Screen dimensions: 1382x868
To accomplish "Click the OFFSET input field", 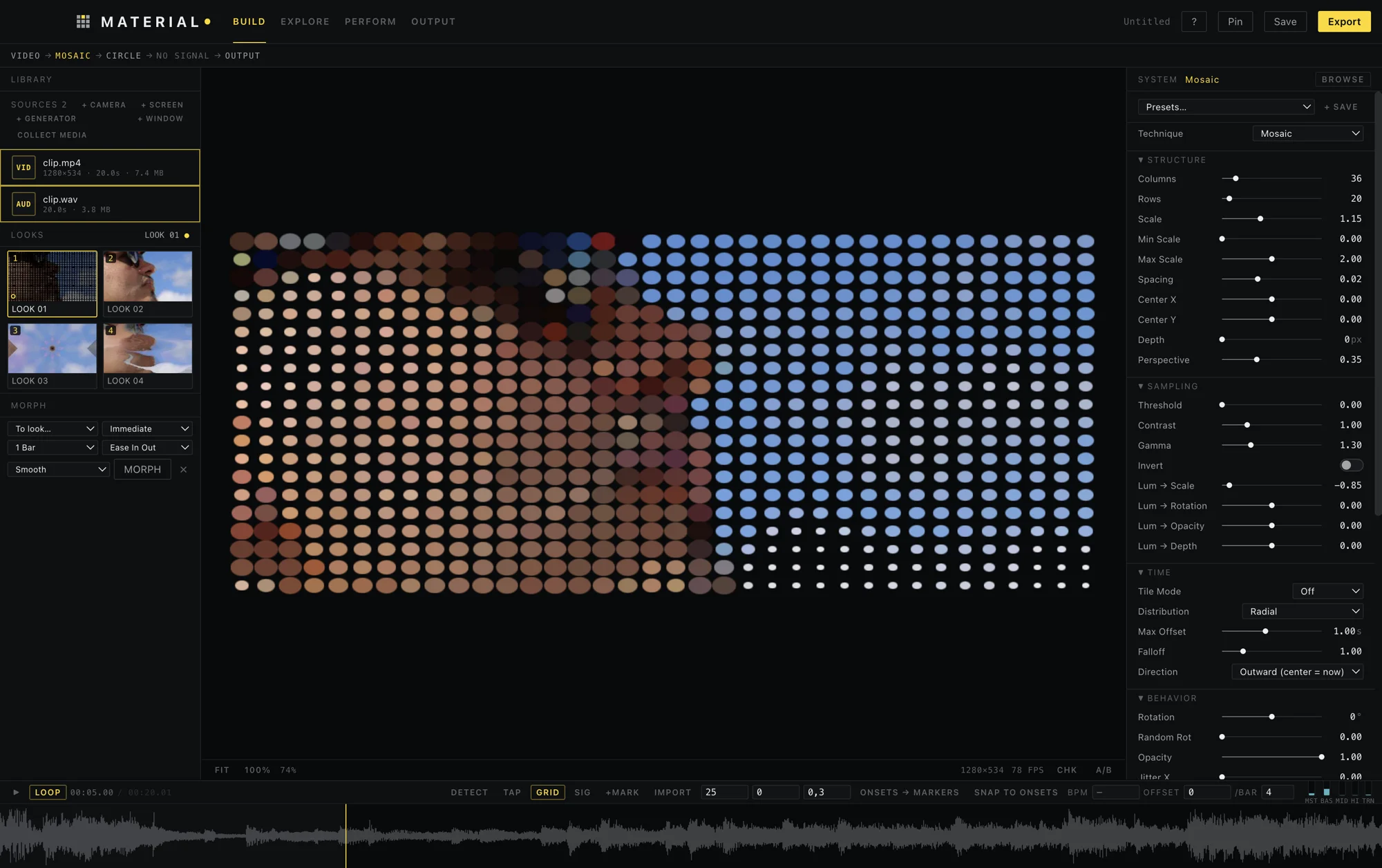I will click(1206, 792).
